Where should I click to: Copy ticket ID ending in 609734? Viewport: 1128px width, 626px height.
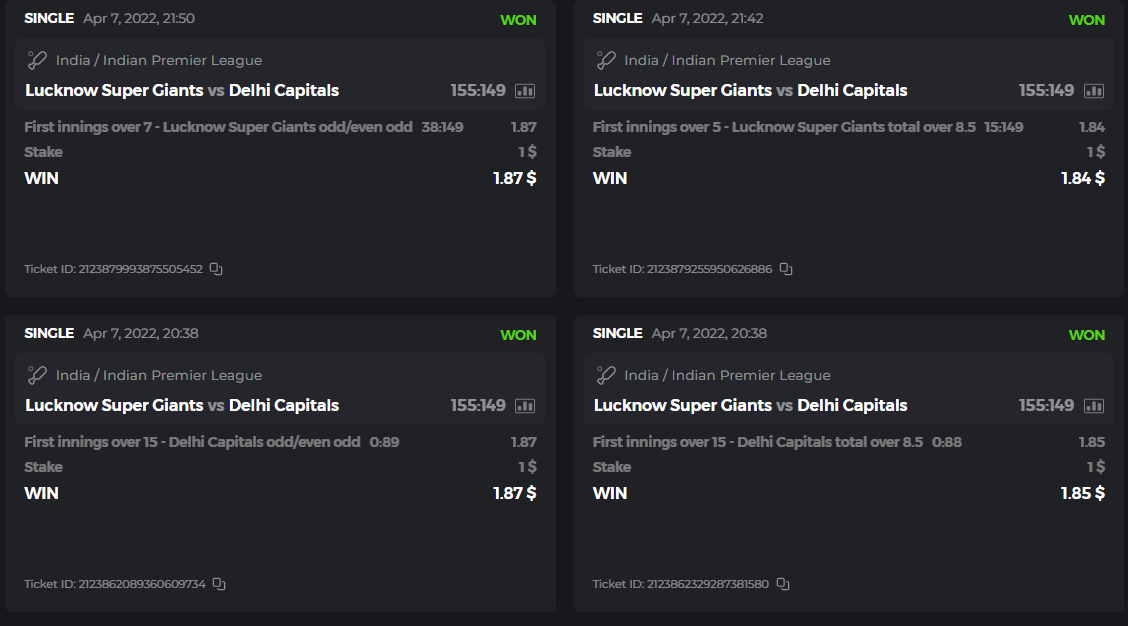click(x=219, y=584)
